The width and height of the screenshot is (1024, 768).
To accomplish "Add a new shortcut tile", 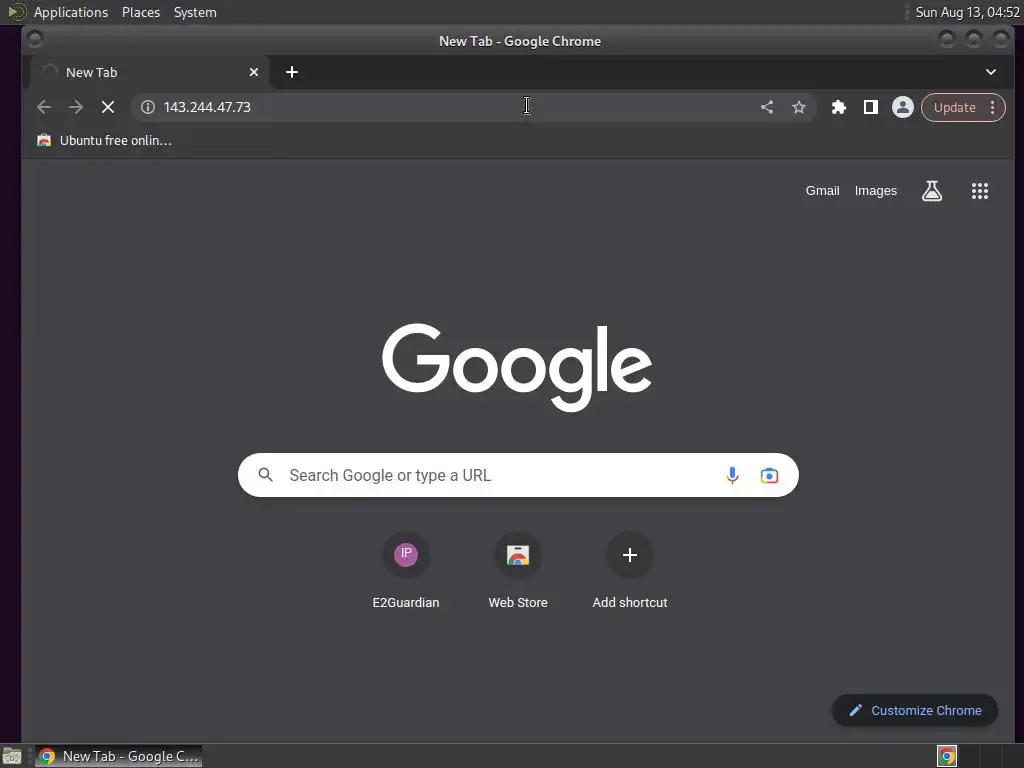I will click(630, 571).
